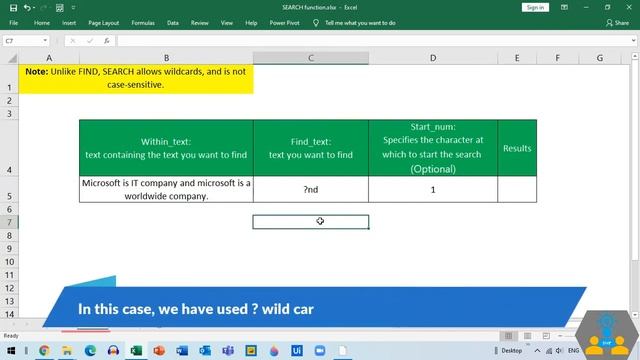
Task: Switch to the Home tab
Action: click(x=42, y=23)
